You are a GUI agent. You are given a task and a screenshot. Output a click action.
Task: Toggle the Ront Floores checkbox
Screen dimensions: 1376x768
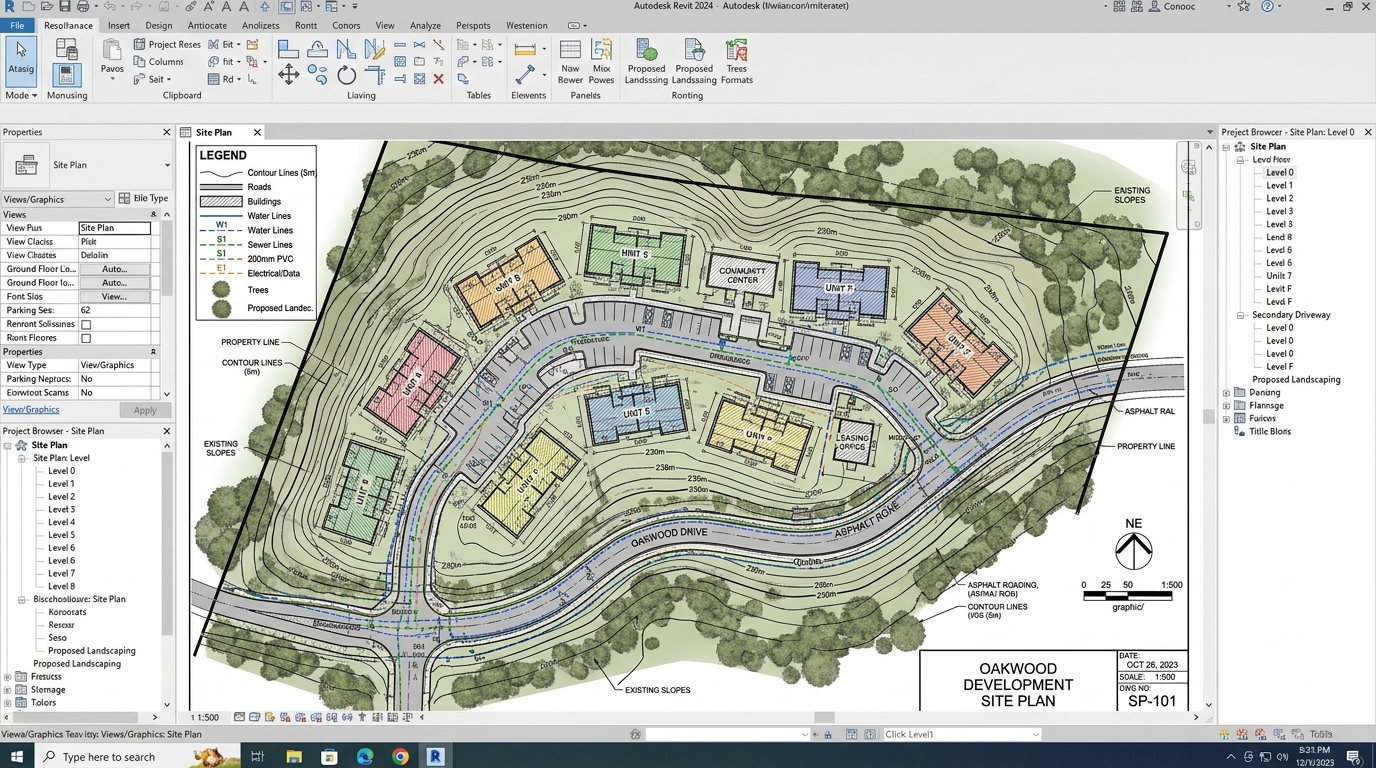point(86,338)
